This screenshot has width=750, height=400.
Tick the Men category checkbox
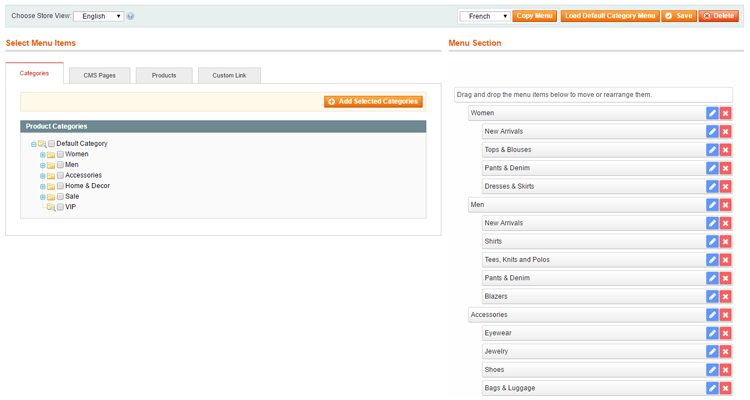click(x=60, y=165)
